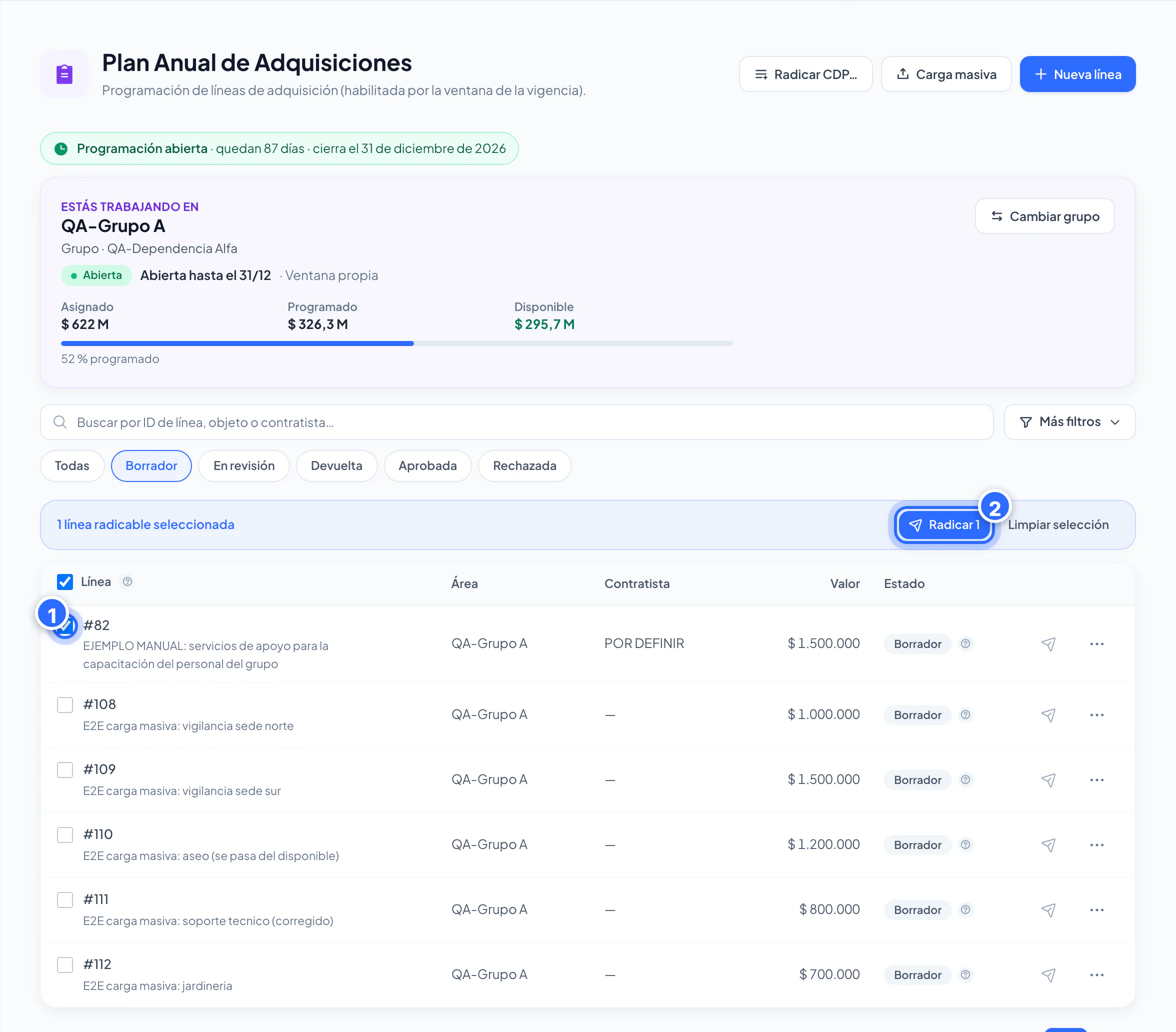Click the Nueva línea button
This screenshot has height=1032, width=1176.
[1077, 74]
